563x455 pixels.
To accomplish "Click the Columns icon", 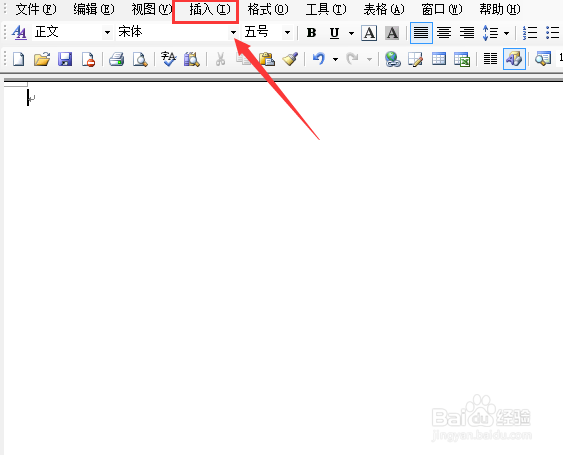I will (490, 59).
